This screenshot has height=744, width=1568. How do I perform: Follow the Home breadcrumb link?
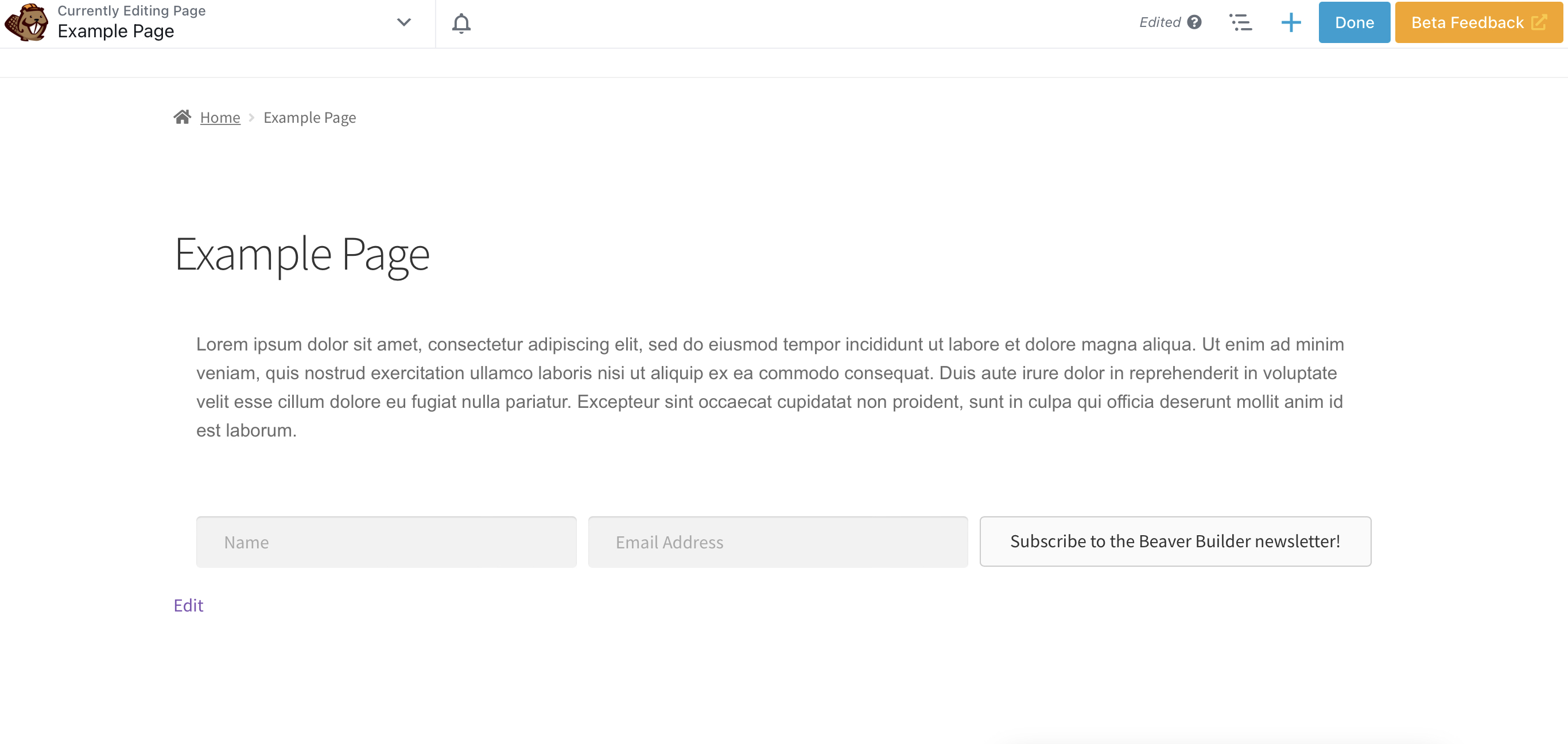point(220,118)
